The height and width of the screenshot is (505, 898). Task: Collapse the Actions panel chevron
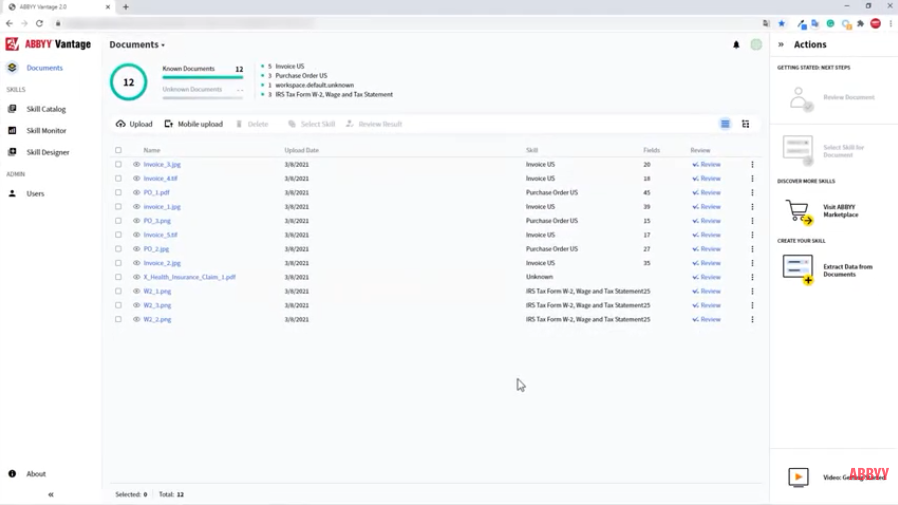pyautogui.click(x=781, y=44)
